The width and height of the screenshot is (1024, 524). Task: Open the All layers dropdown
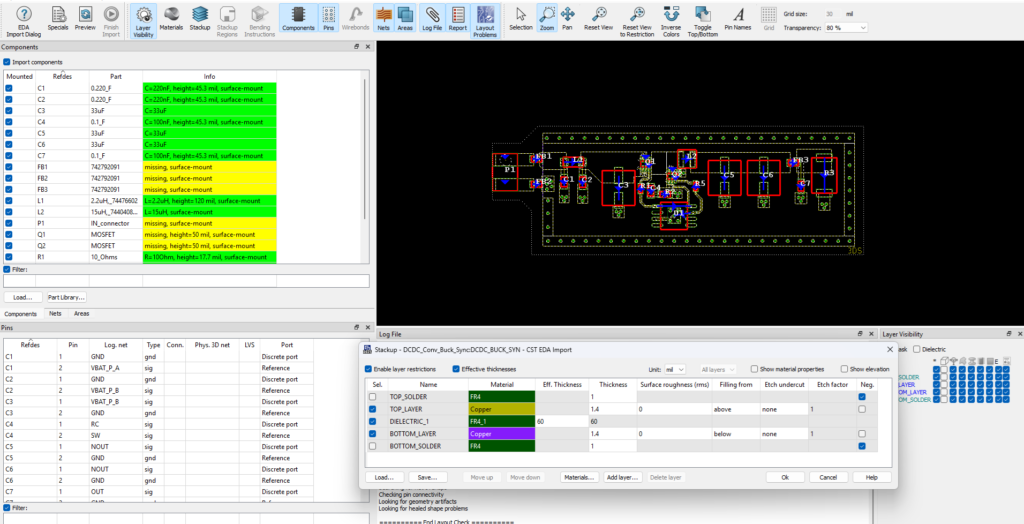[720, 369]
